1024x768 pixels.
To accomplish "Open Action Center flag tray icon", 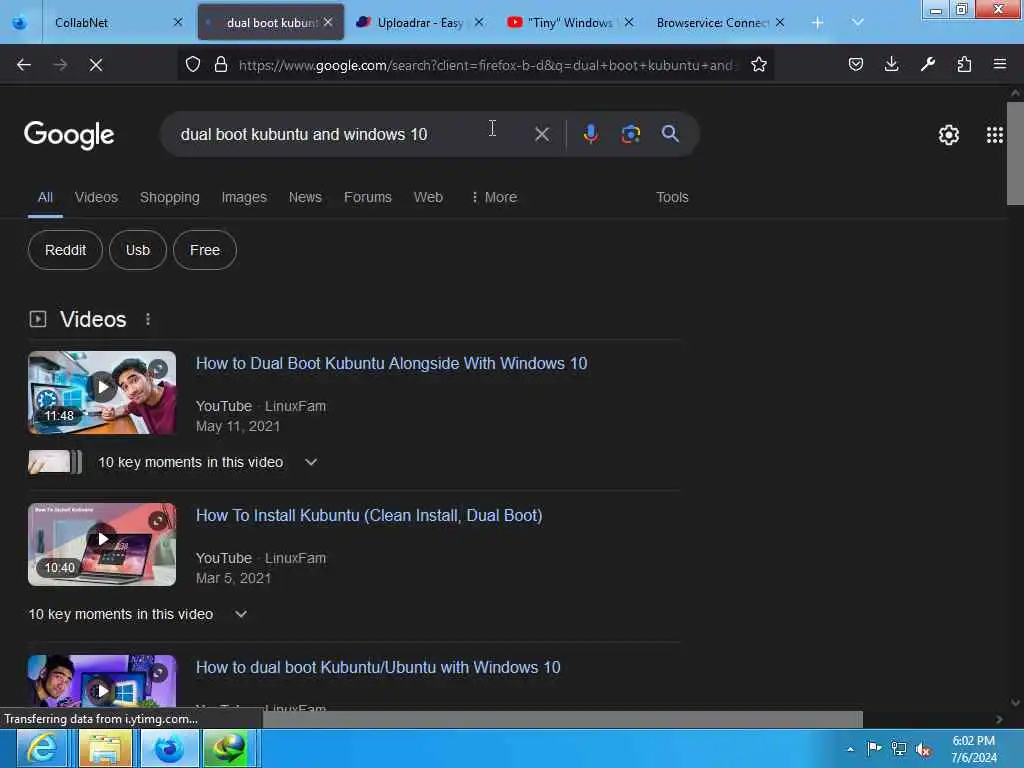I will pos(874,748).
